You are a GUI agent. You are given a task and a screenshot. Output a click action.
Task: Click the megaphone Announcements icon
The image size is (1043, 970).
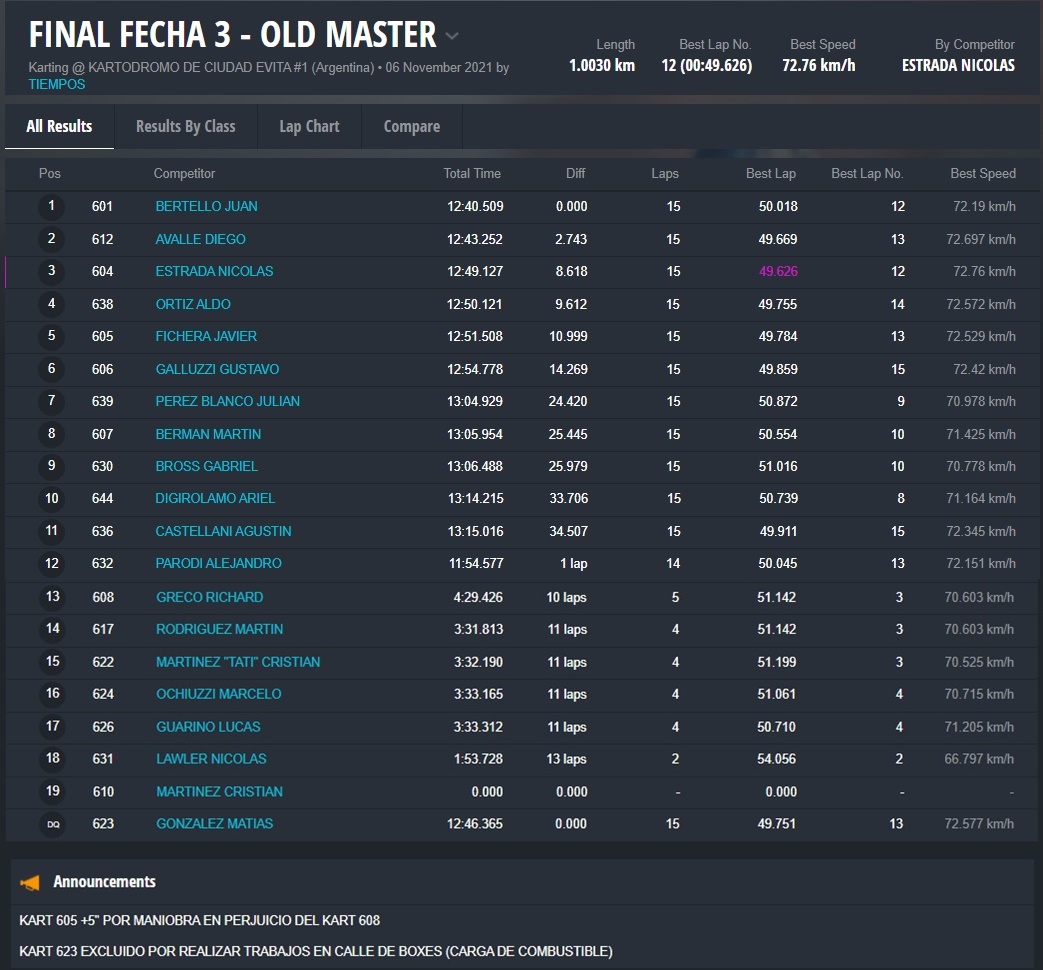pyautogui.click(x=30, y=882)
